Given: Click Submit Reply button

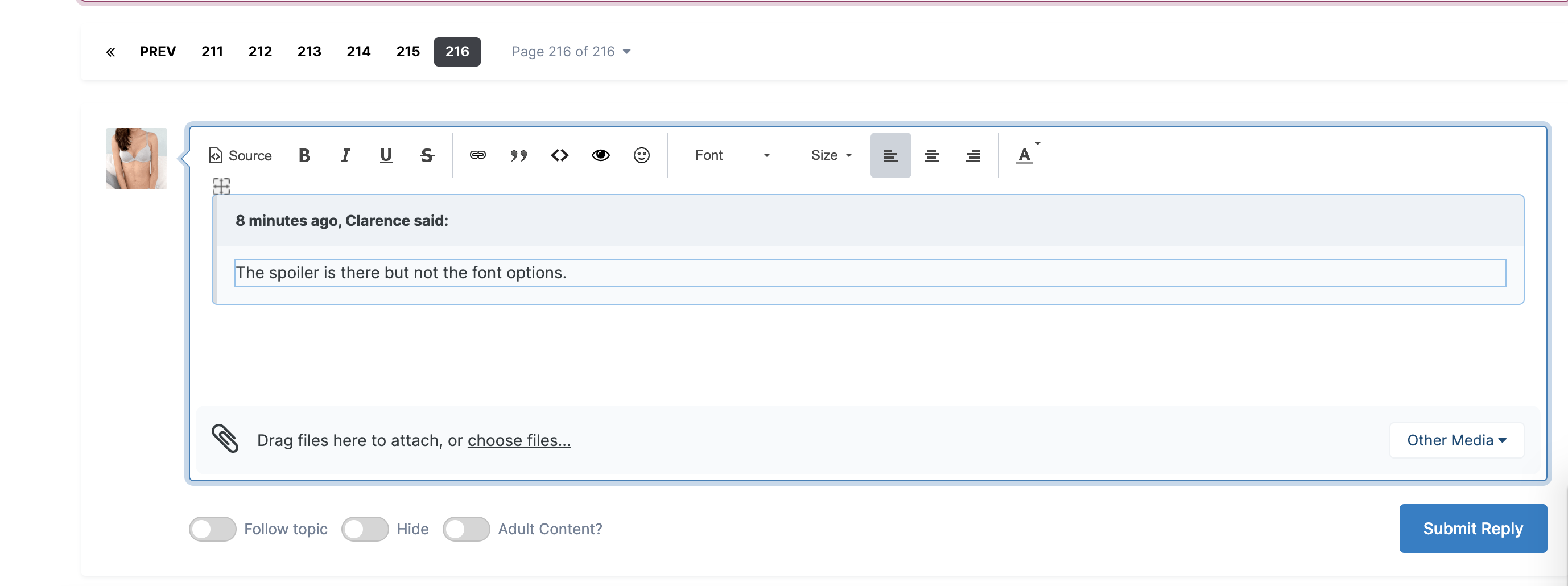Looking at the screenshot, I should pyautogui.click(x=1473, y=528).
